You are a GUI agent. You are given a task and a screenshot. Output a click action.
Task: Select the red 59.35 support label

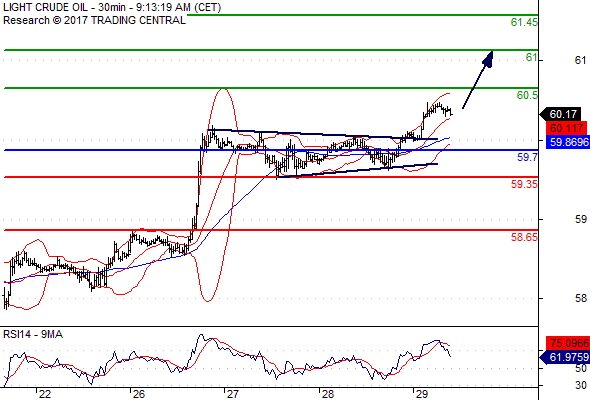524,184
